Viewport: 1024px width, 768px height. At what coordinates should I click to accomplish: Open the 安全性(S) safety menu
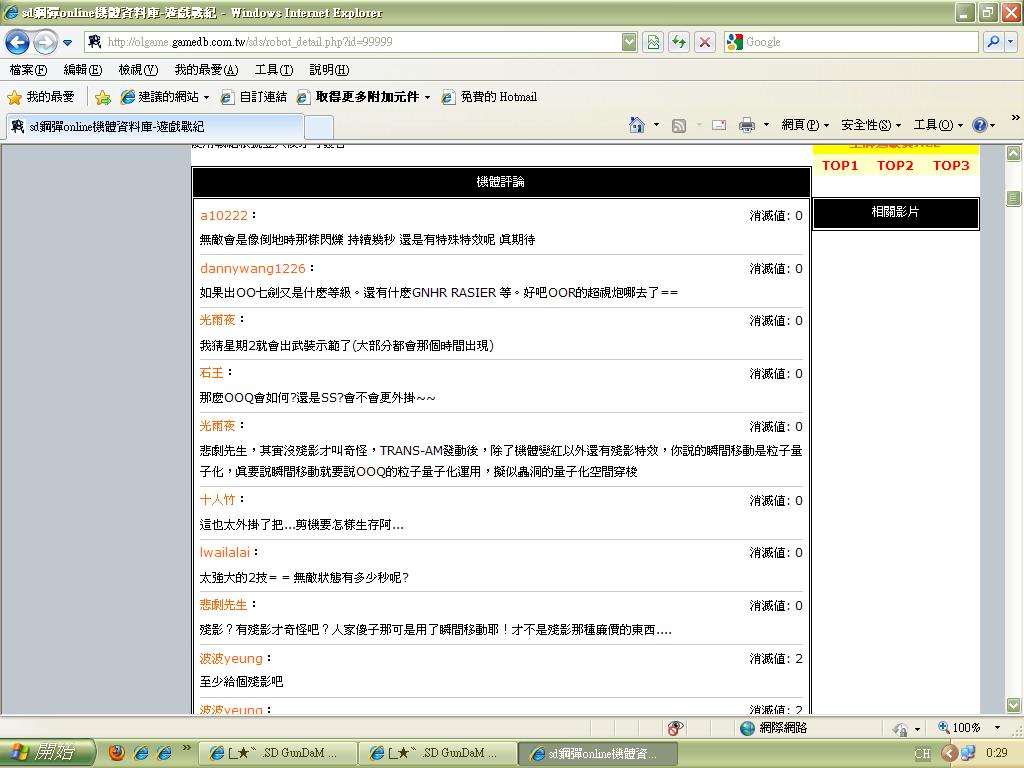click(x=871, y=125)
